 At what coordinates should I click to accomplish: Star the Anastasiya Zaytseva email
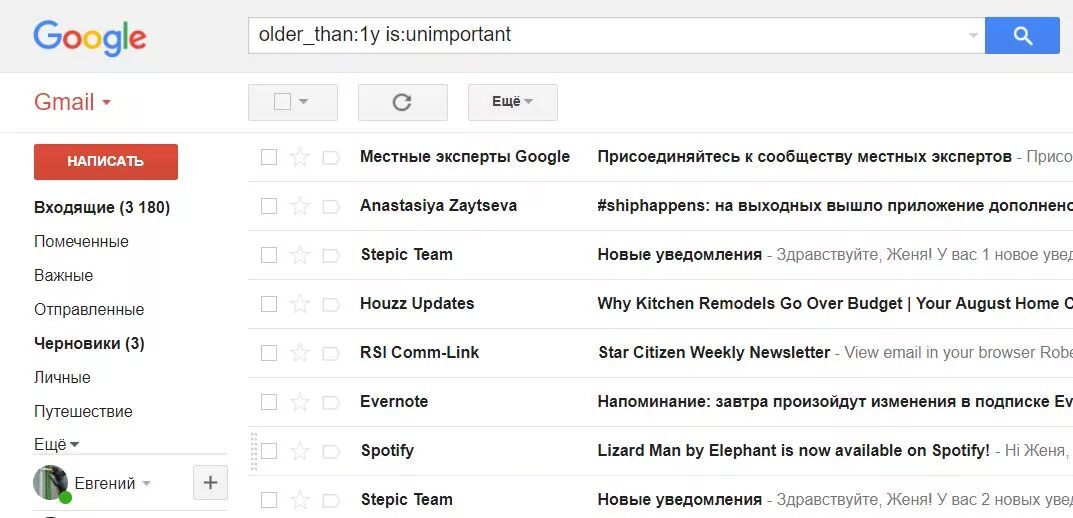click(299, 206)
